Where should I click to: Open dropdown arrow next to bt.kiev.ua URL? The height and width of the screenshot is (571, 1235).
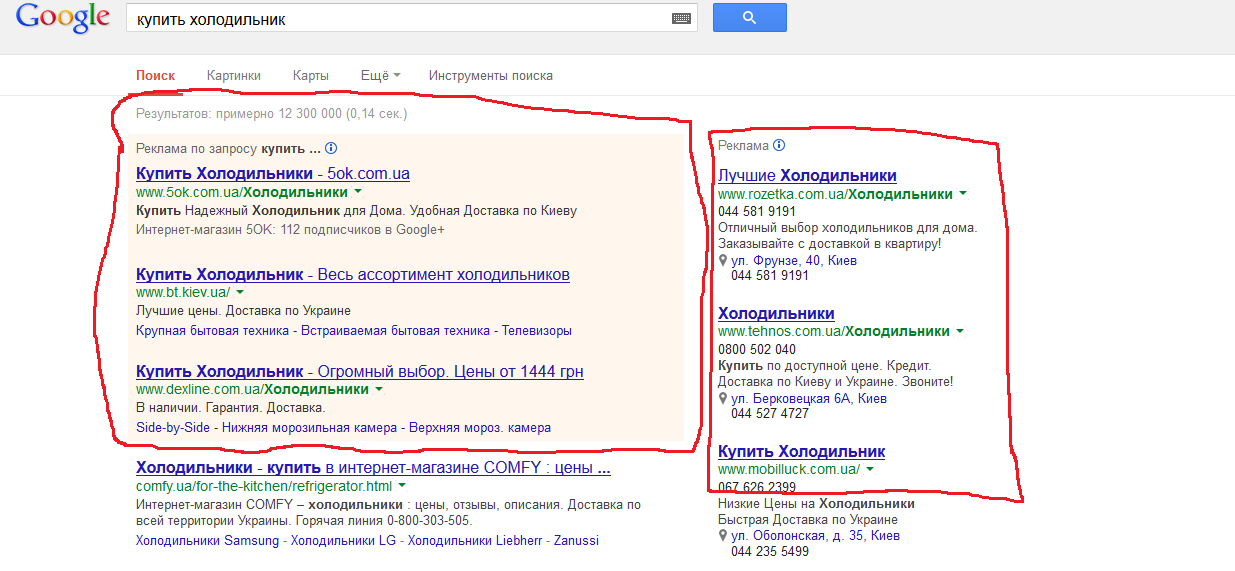coord(240,292)
